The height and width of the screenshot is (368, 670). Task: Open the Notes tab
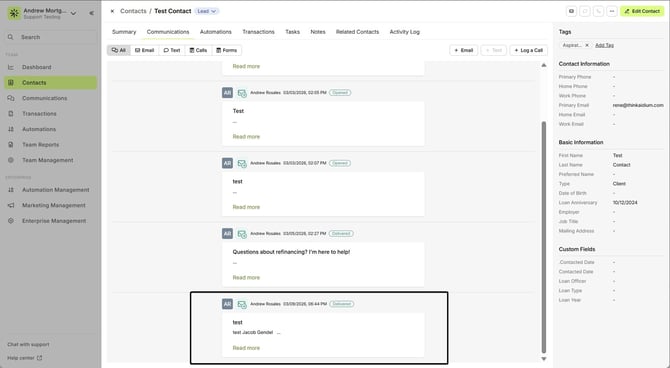(318, 32)
